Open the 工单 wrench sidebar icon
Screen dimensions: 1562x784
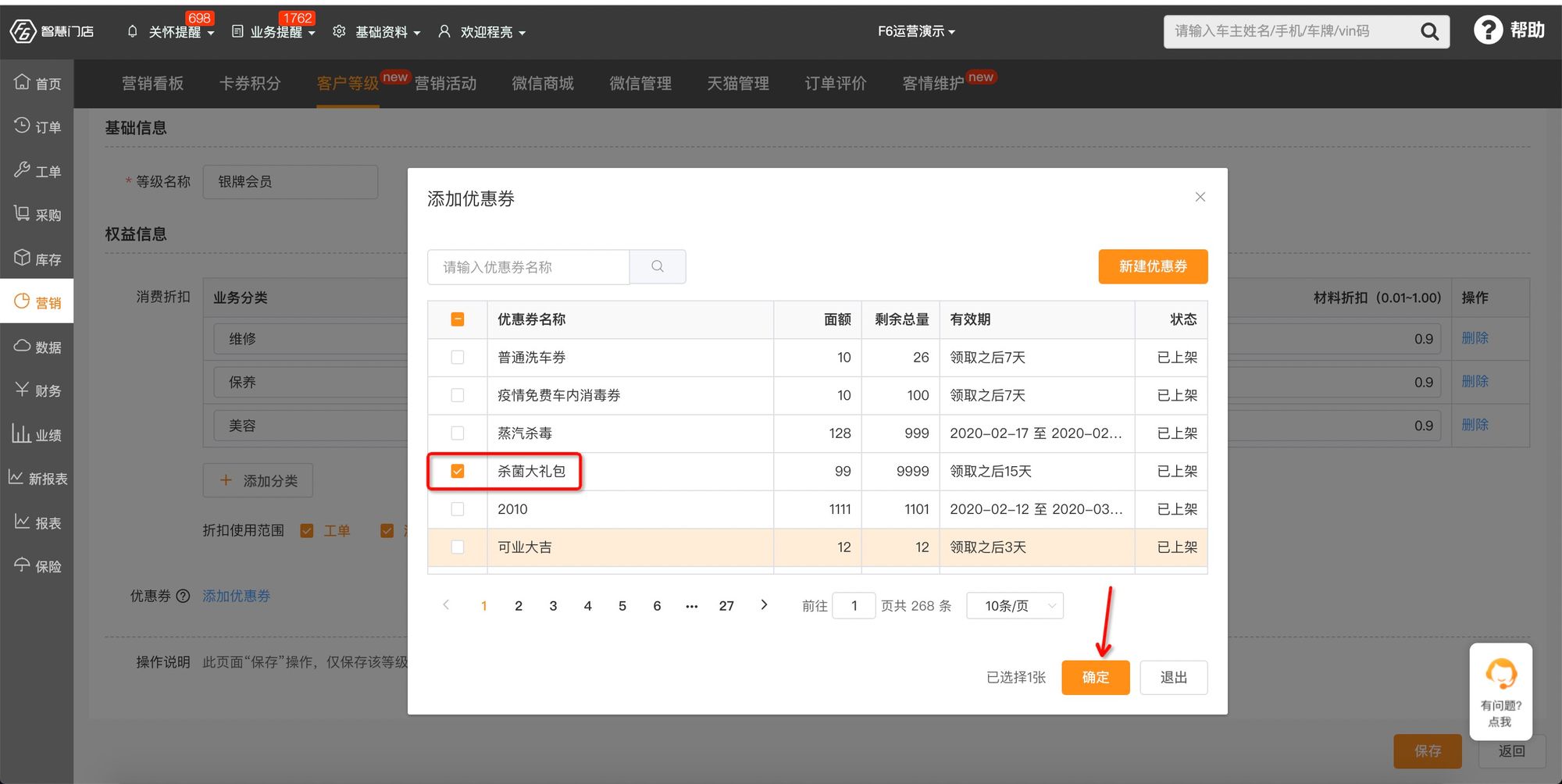tap(22, 169)
